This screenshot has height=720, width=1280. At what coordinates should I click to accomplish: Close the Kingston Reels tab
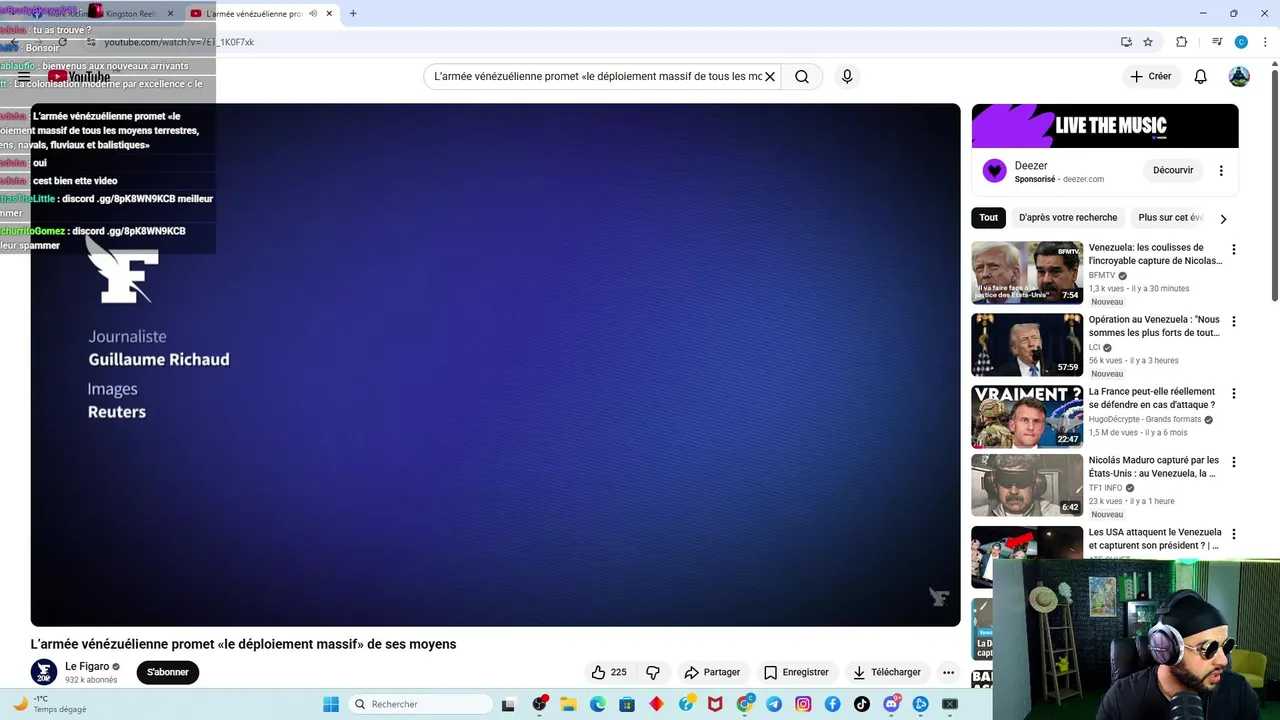click(170, 14)
